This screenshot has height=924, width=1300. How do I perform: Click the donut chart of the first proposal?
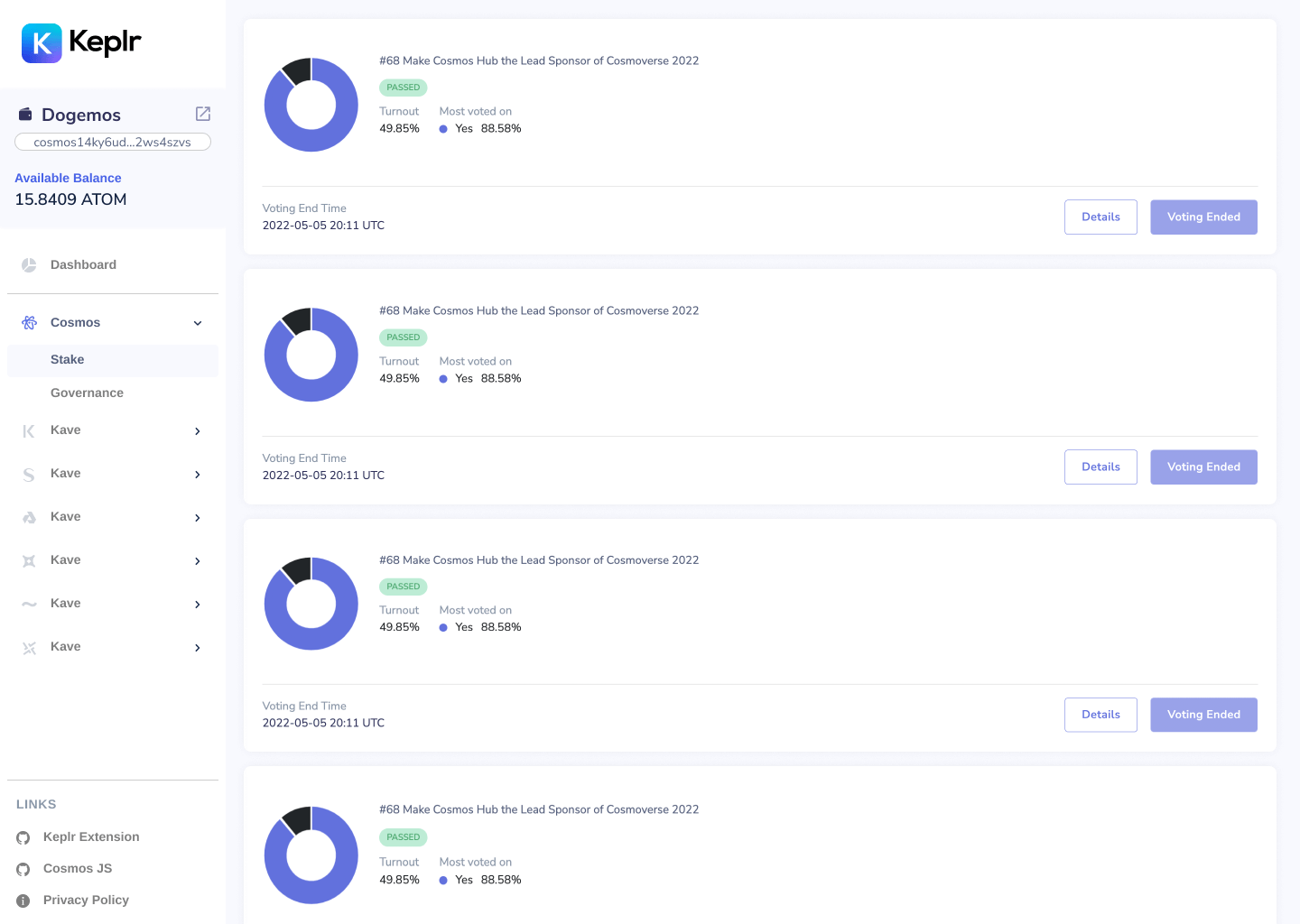coord(311,105)
